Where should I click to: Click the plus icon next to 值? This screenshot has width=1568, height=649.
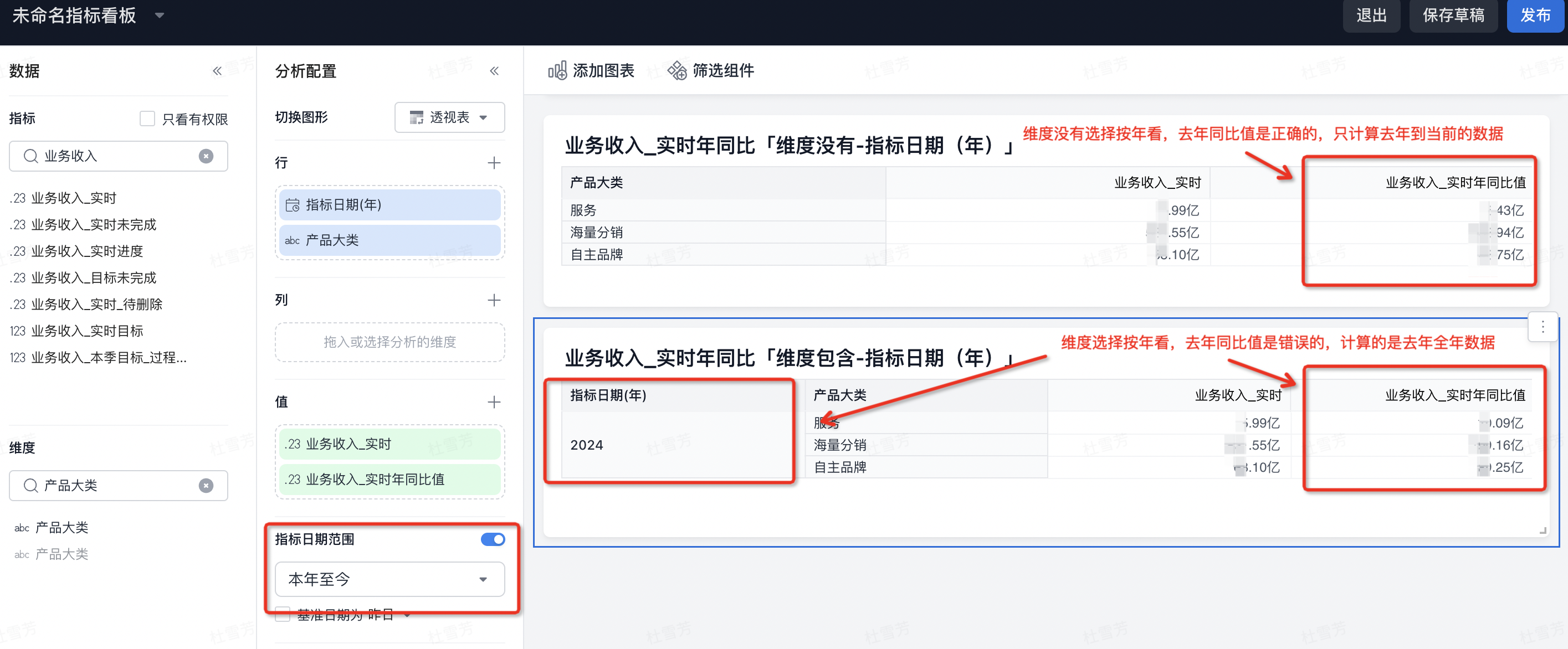(x=494, y=401)
